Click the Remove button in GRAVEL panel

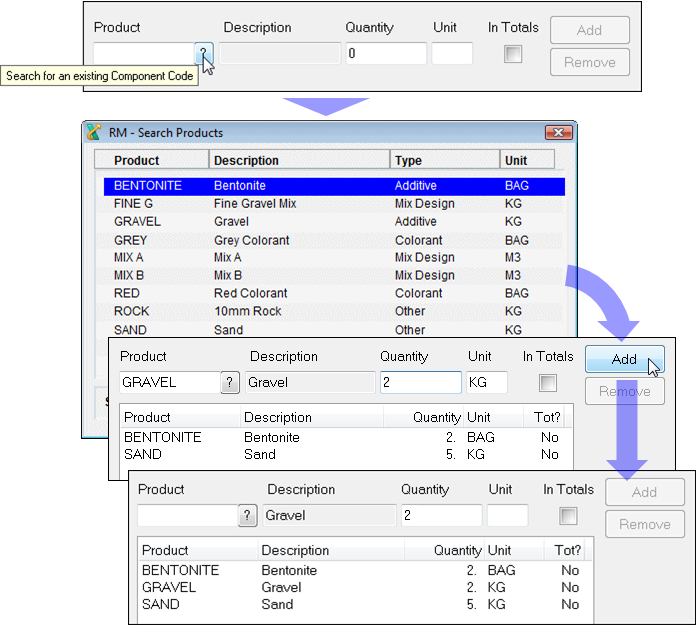click(625, 391)
